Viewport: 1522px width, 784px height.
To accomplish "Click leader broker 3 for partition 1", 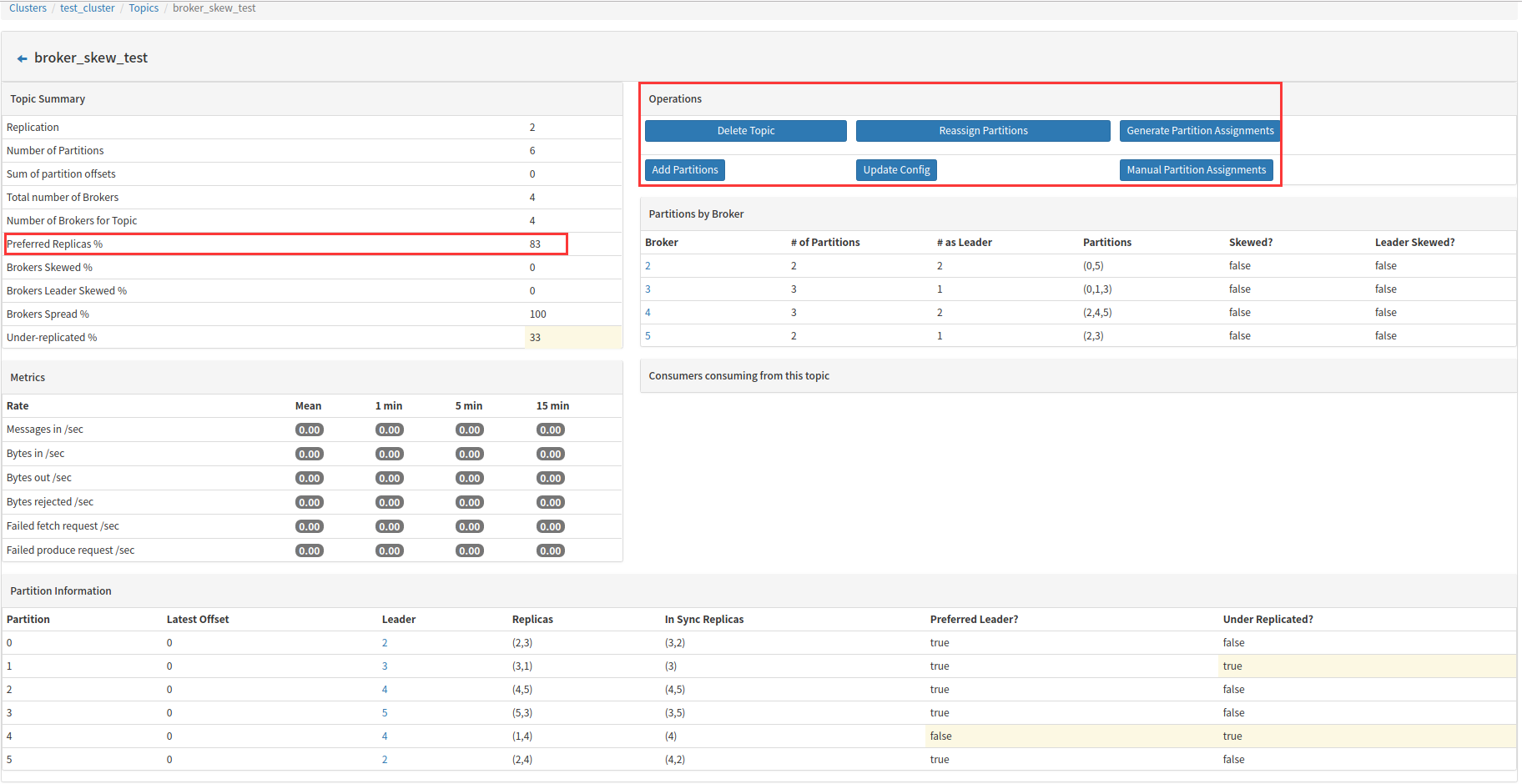I will (x=385, y=666).
